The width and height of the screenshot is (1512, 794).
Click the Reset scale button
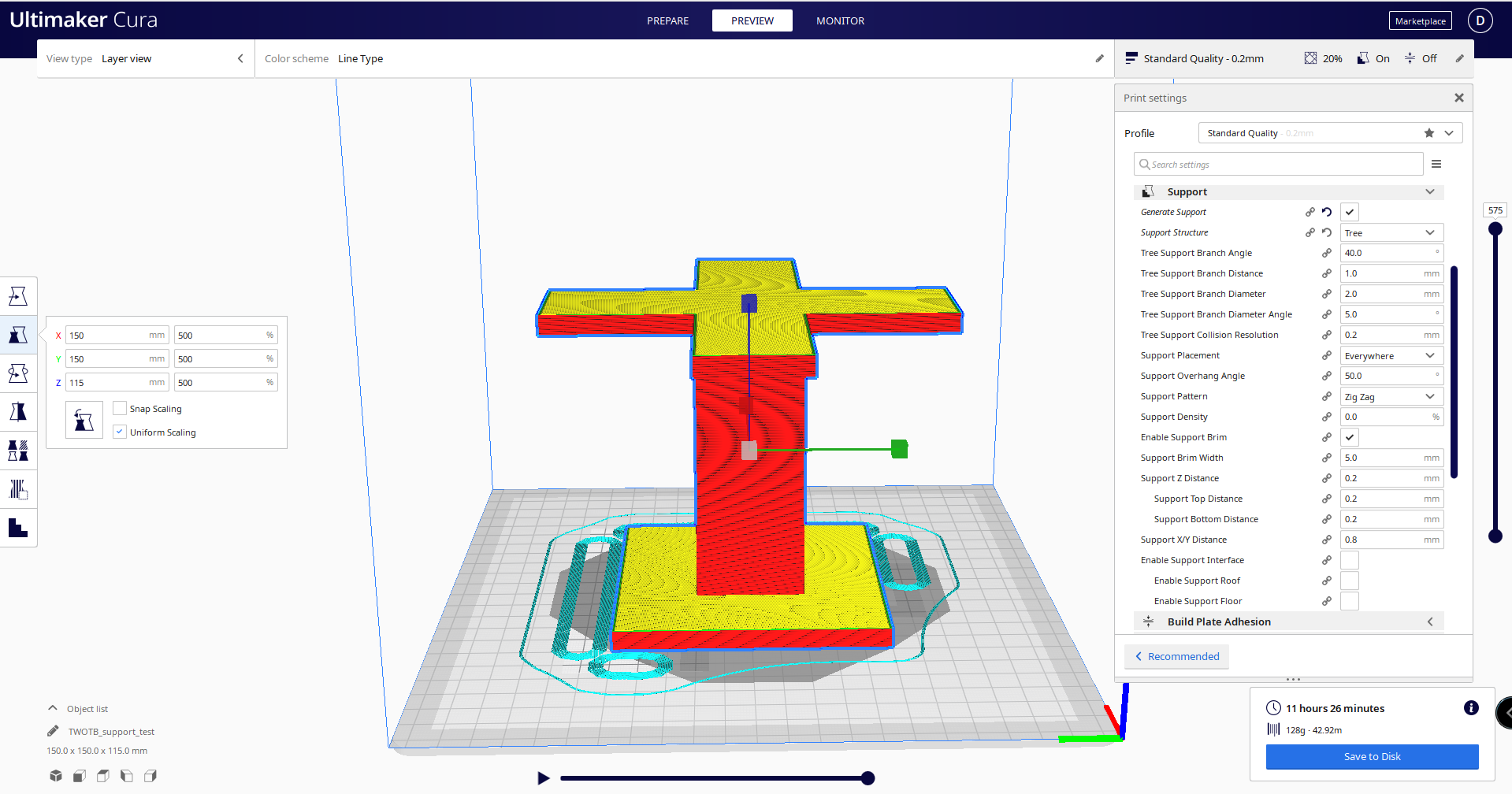point(84,420)
